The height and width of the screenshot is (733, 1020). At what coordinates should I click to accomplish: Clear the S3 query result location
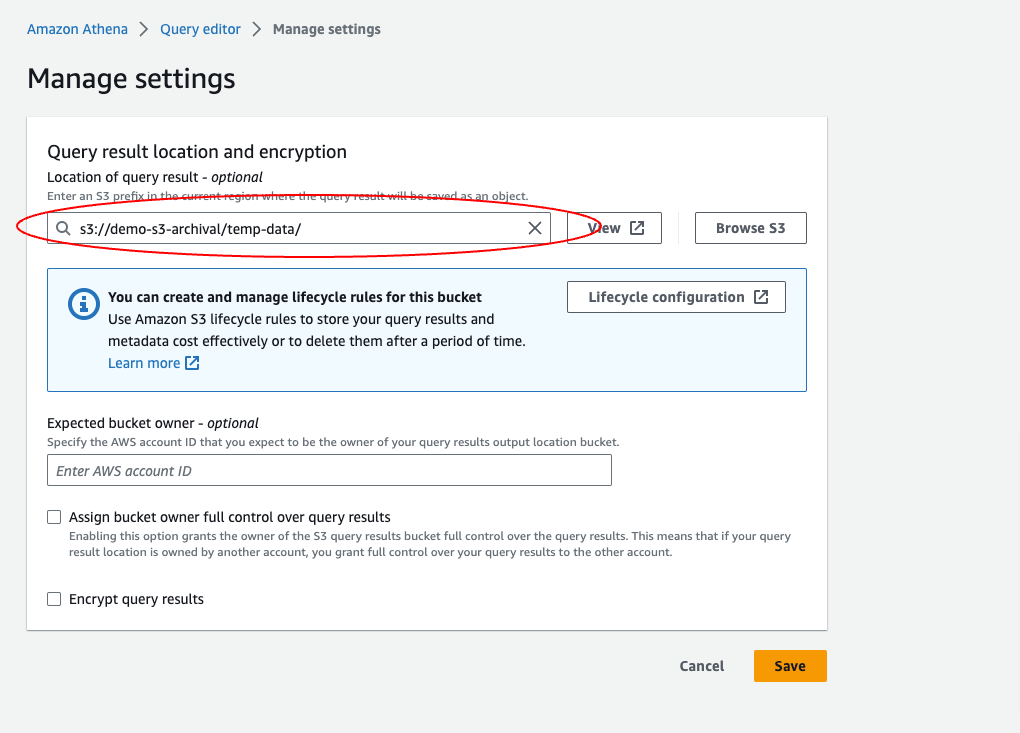535,228
